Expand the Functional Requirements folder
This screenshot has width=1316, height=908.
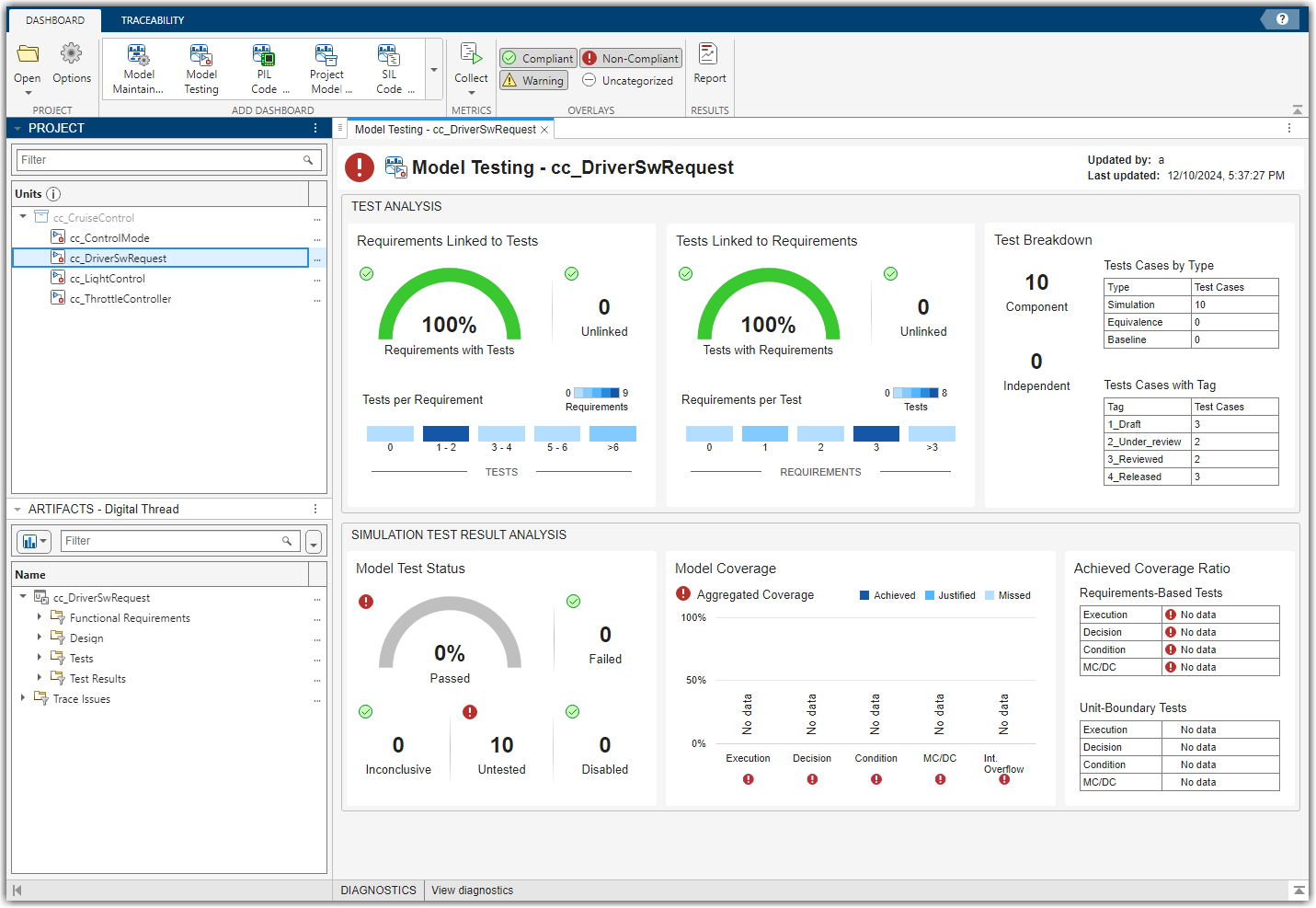coord(40,617)
